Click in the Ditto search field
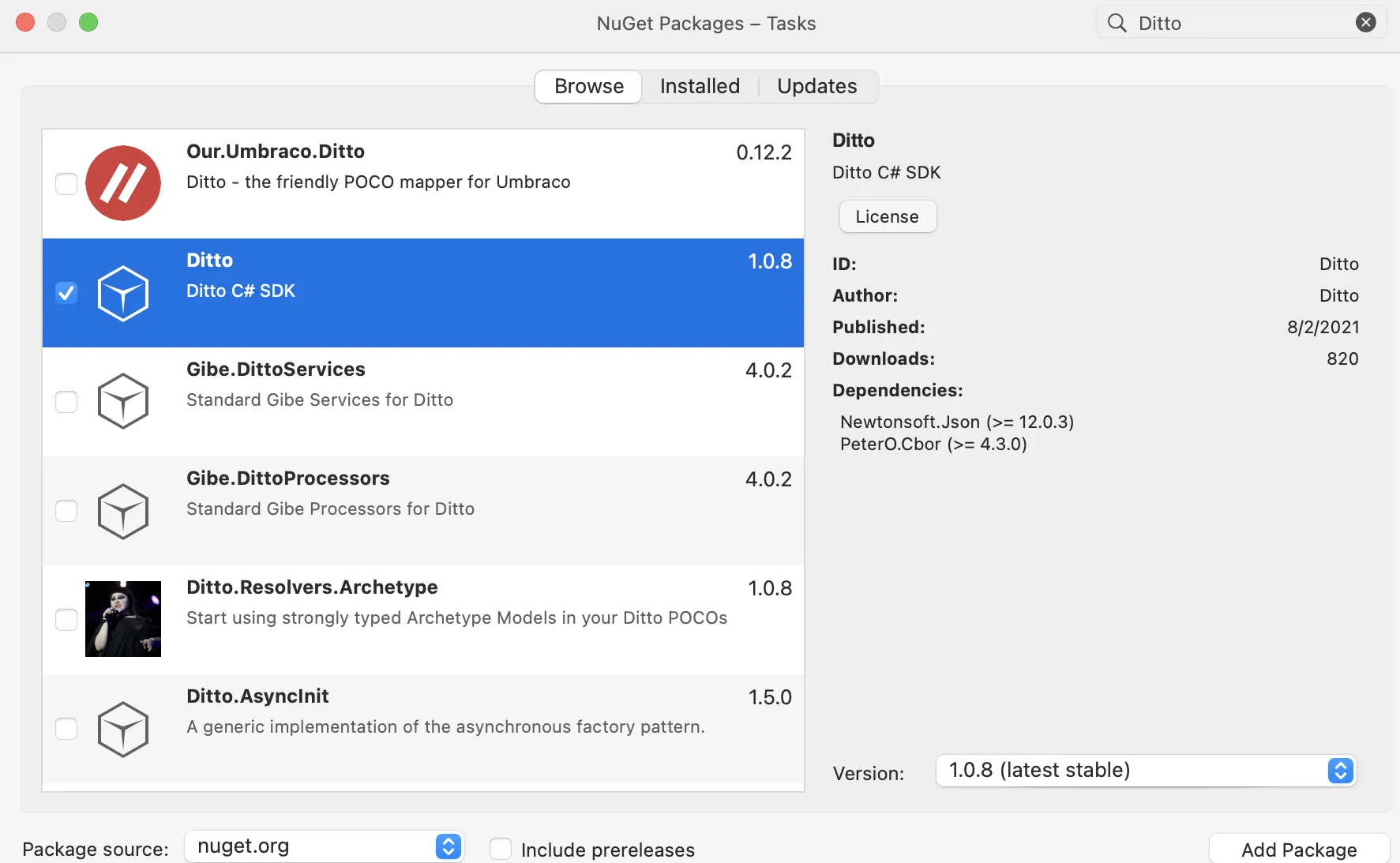1400x863 pixels. pyautogui.click(x=1240, y=23)
